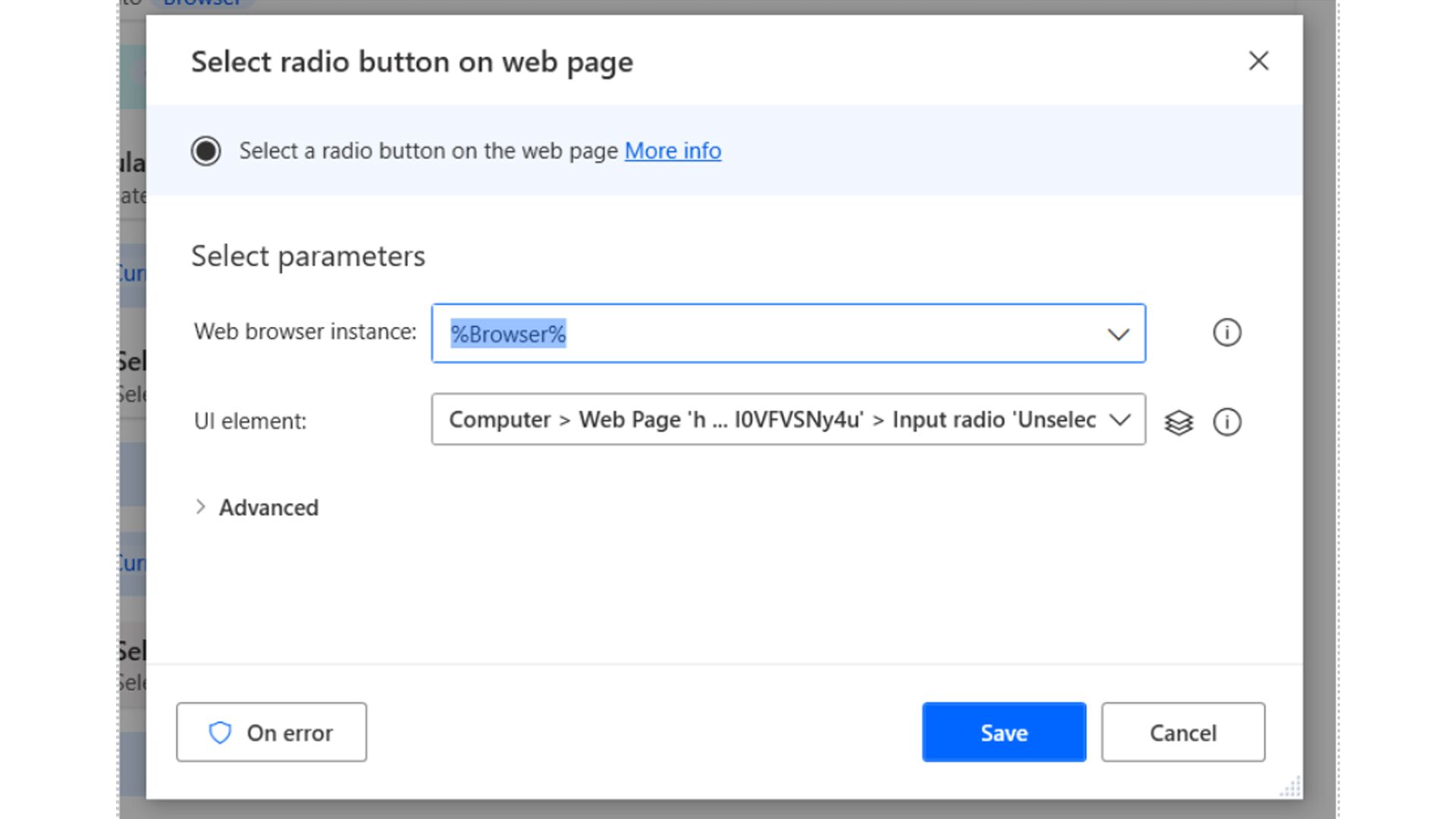Click info icon beside UI element field
This screenshot has width=1456, height=819.
(x=1226, y=422)
